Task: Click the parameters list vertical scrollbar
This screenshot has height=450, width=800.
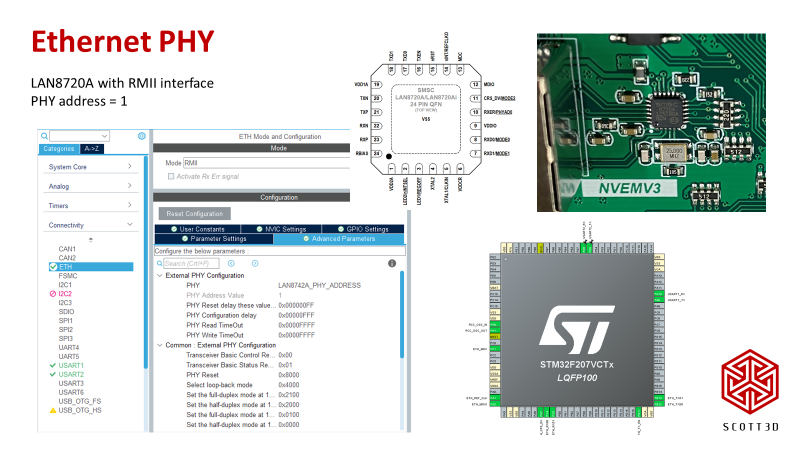Action: click(402, 314)
